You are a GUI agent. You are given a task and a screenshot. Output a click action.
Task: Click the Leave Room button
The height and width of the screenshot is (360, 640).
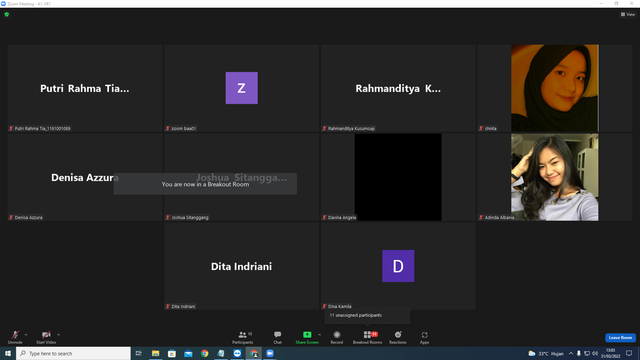(620, 338)
